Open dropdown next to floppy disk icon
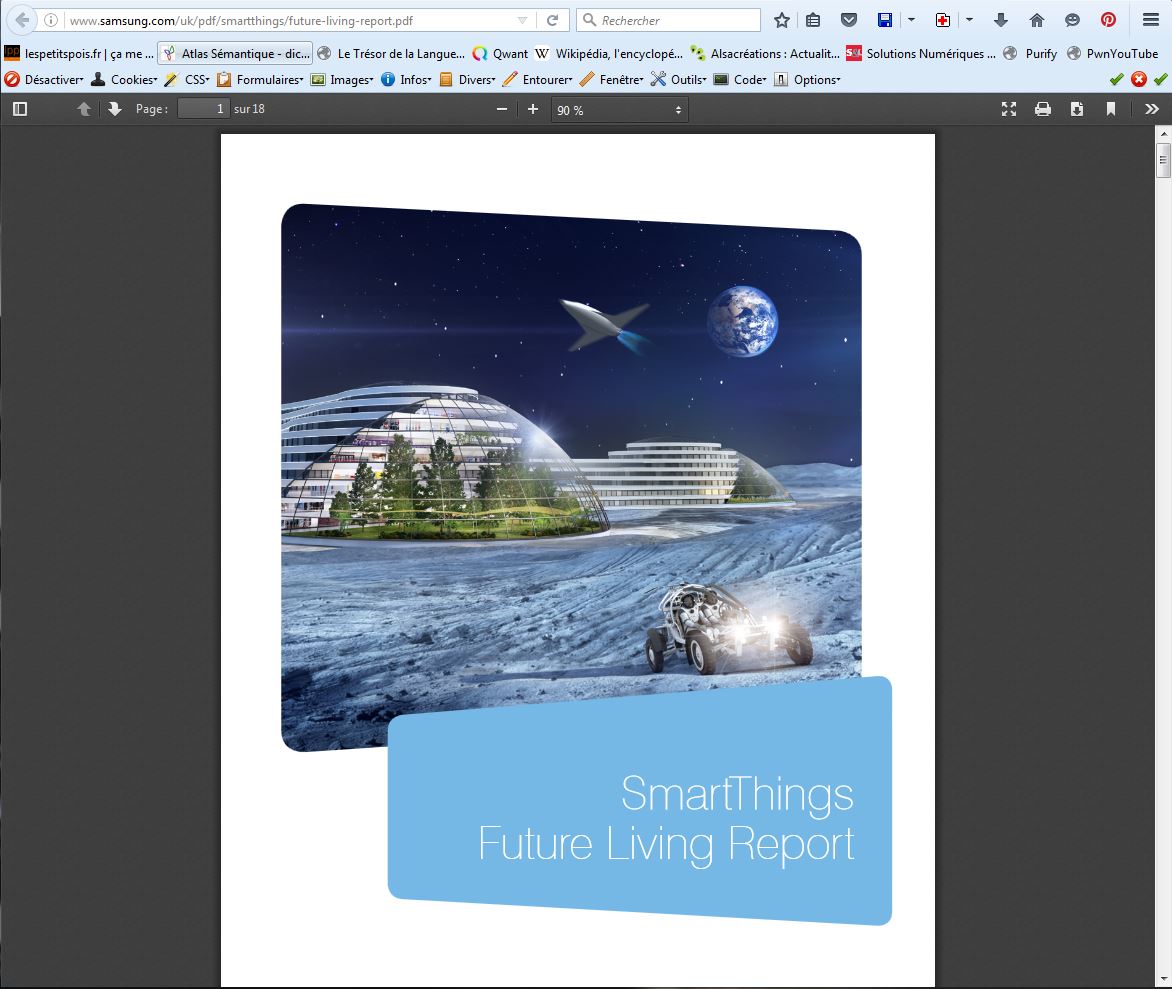The height and width of the screenshot is (989, 1172). 911,20
